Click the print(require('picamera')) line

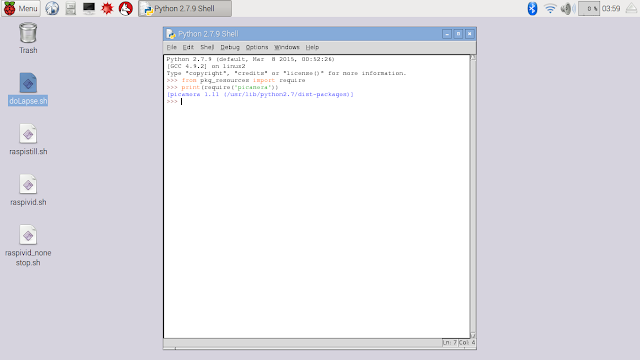[222, 87]
